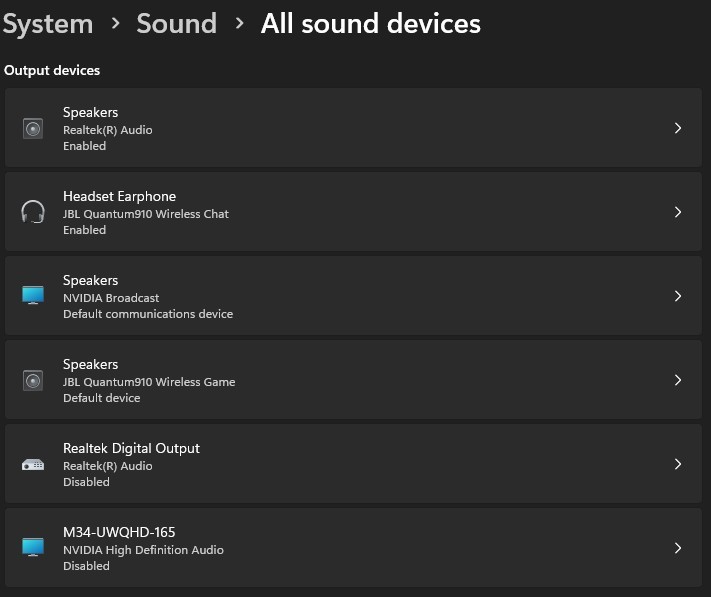Click the Realtek Digital Output device icon
Viewport: 711px width, 597px height.
point(33,465)
